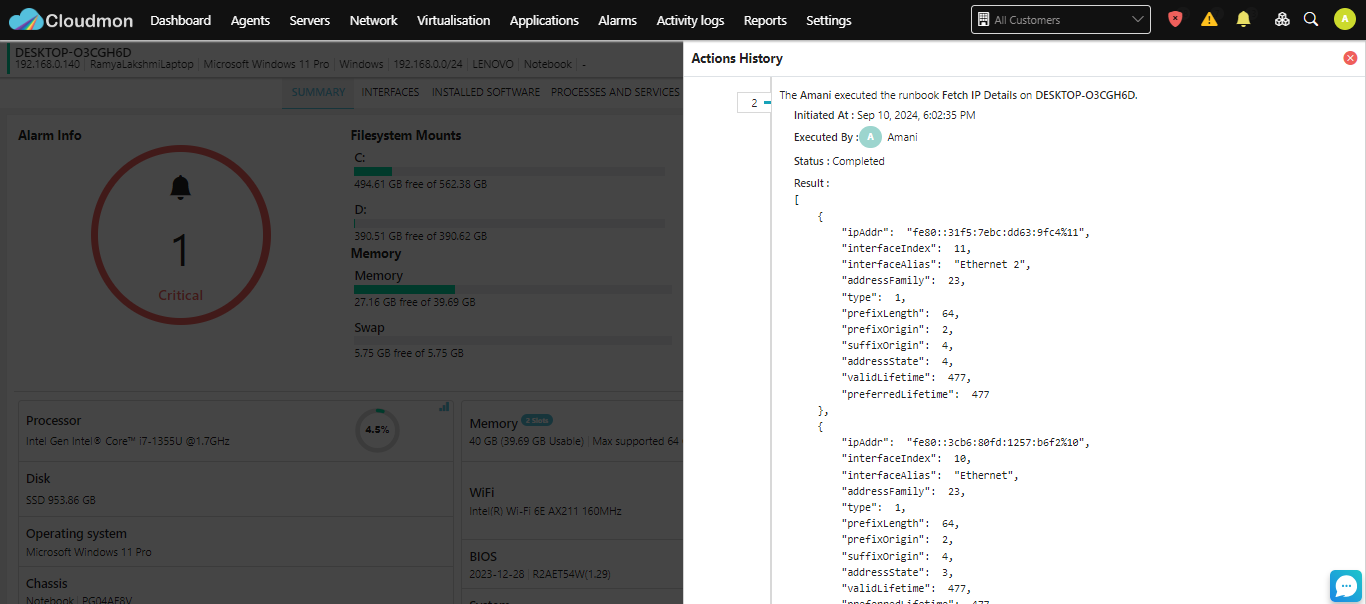
Task: Click the interfaceAlias Ethernet 2 line
Action: (937, 265)
